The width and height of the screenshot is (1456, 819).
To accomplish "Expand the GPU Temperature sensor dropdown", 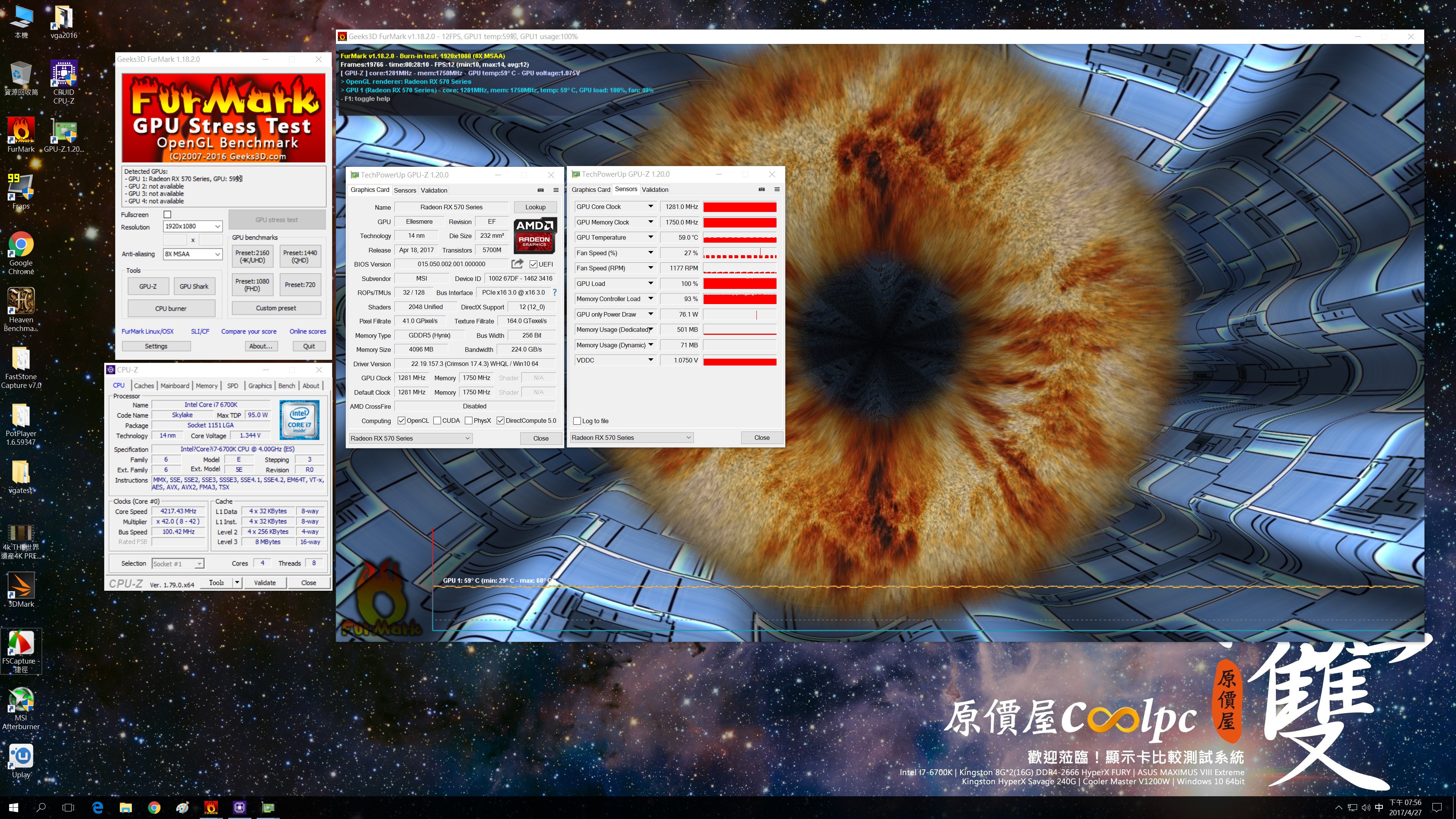I will point(651,237).
